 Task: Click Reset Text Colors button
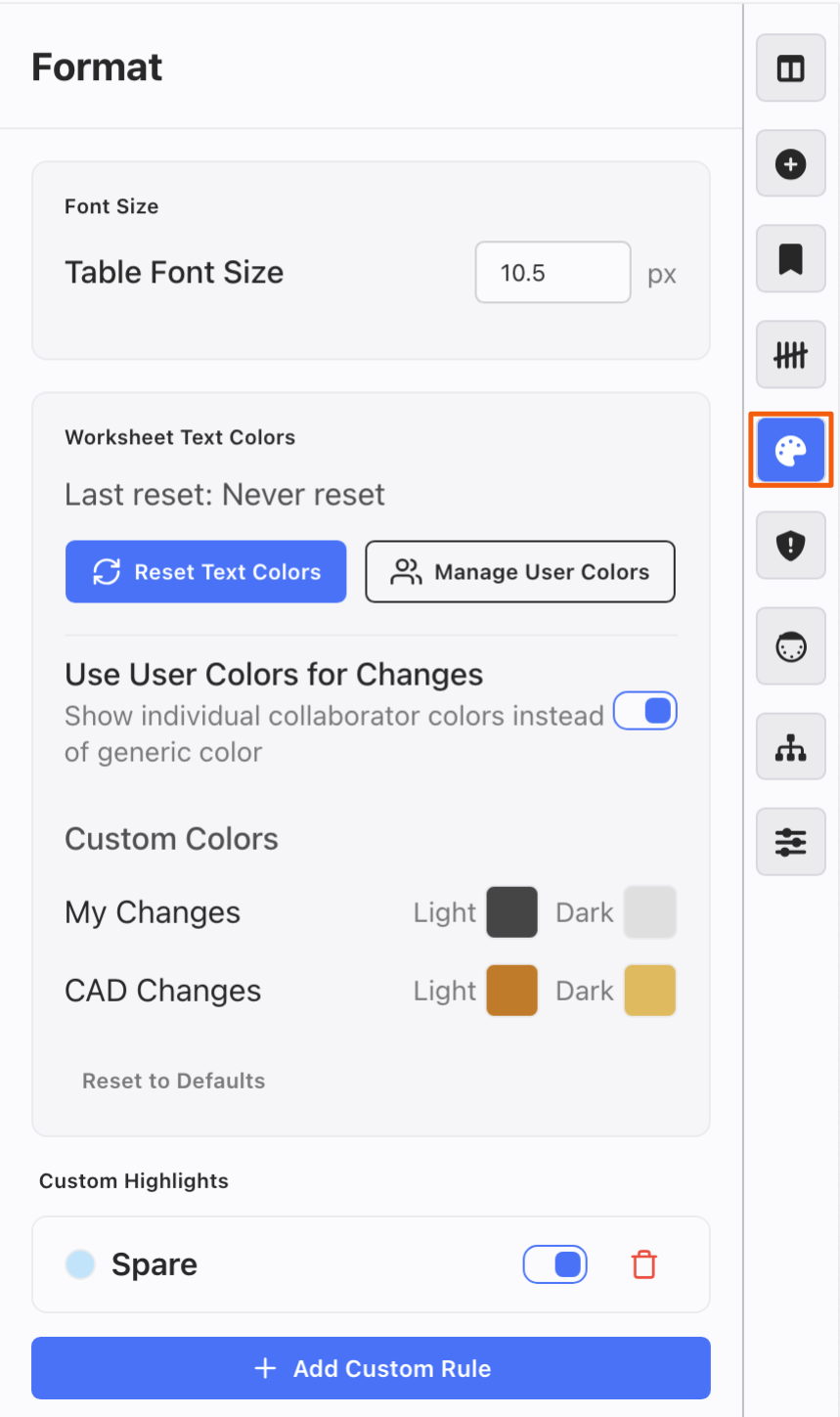[x=206, y=572]
